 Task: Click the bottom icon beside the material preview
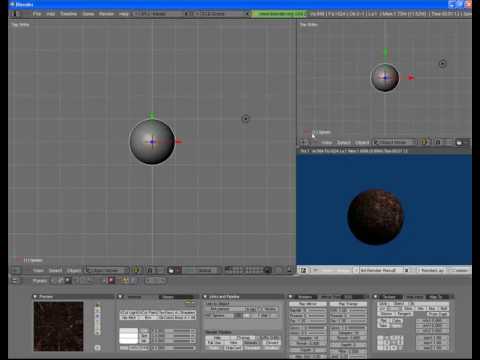point(97,348)
